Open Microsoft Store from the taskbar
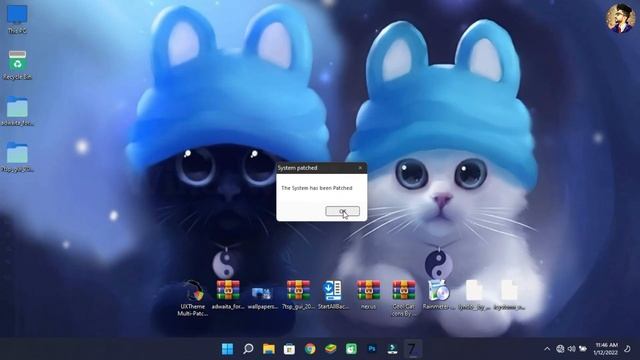The width and height of the screenshot is (640, 360). [x=289, y=349]
